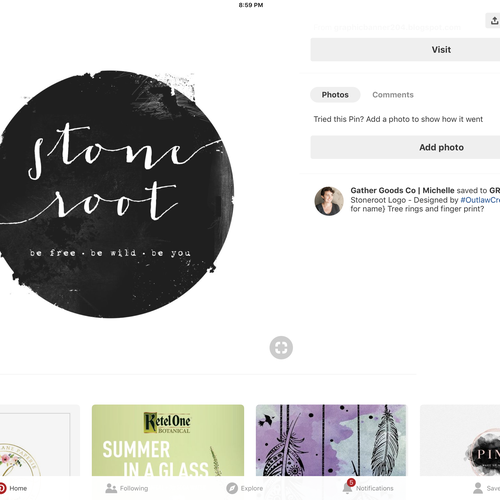Click the Add photo button

[x=405, y=147]
